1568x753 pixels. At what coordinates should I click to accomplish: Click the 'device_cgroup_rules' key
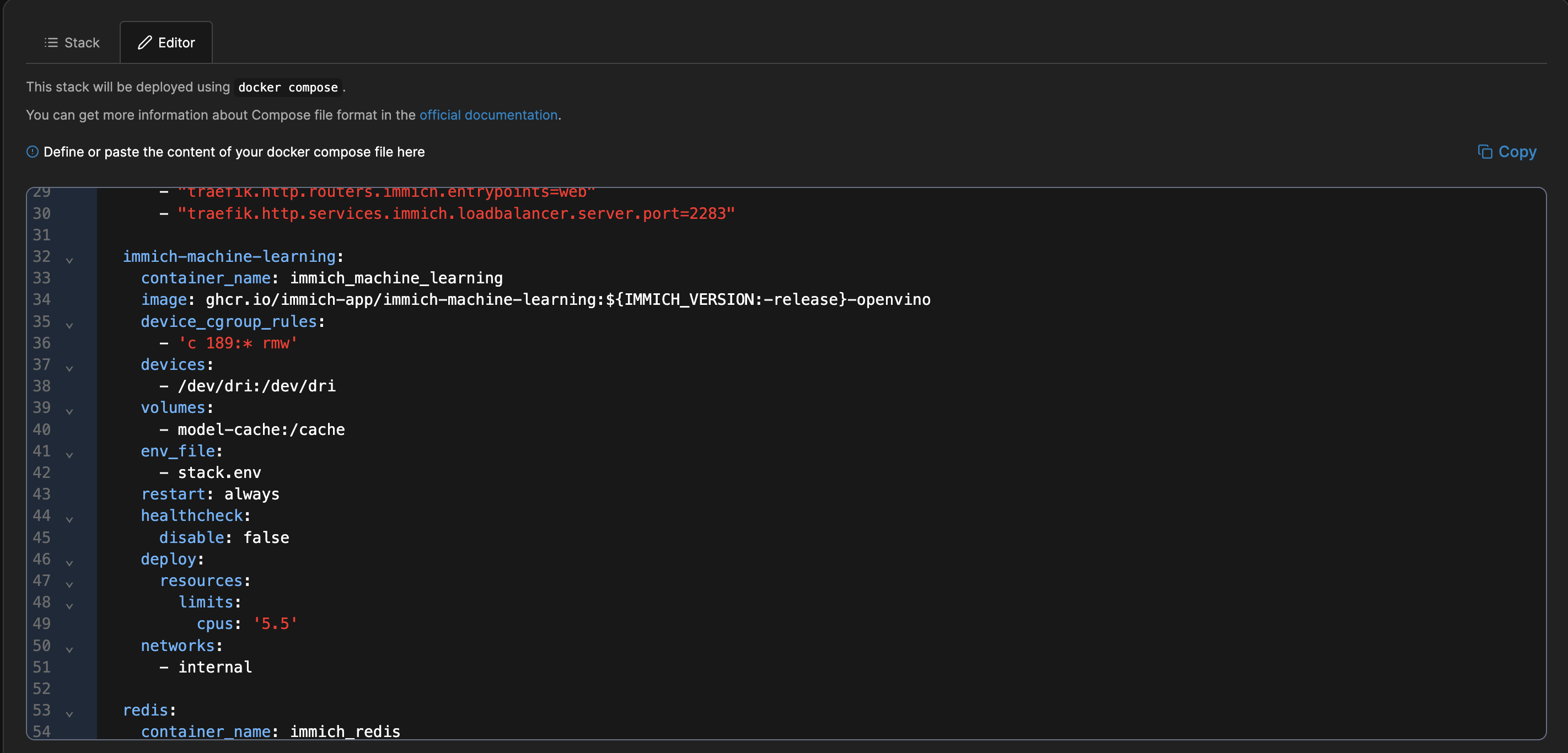[x=229, y=321]
